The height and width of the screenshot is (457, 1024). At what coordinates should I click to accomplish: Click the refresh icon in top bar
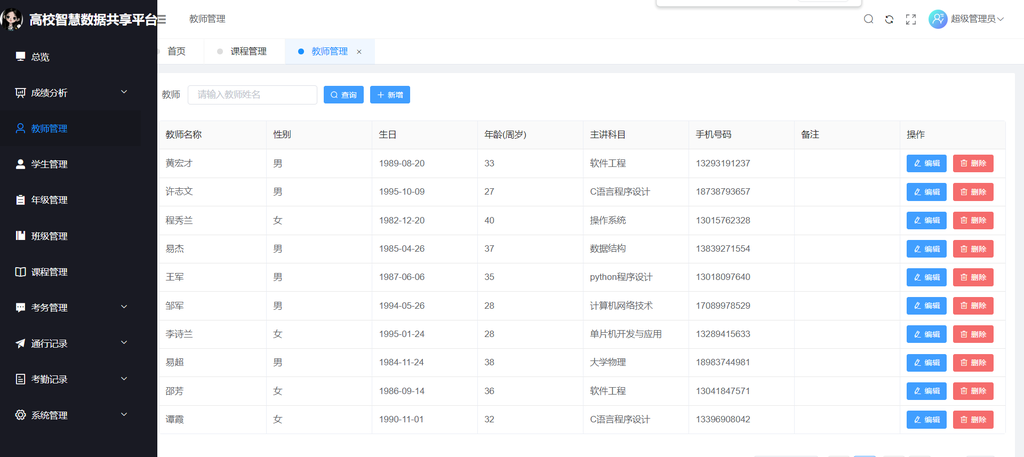[x=889, y=19]
